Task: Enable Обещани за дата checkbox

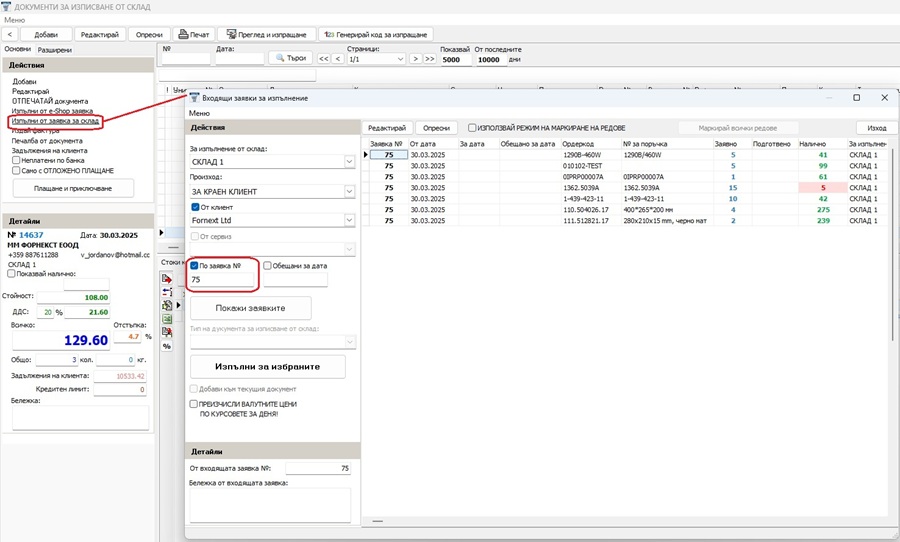Action: point(267,265)
